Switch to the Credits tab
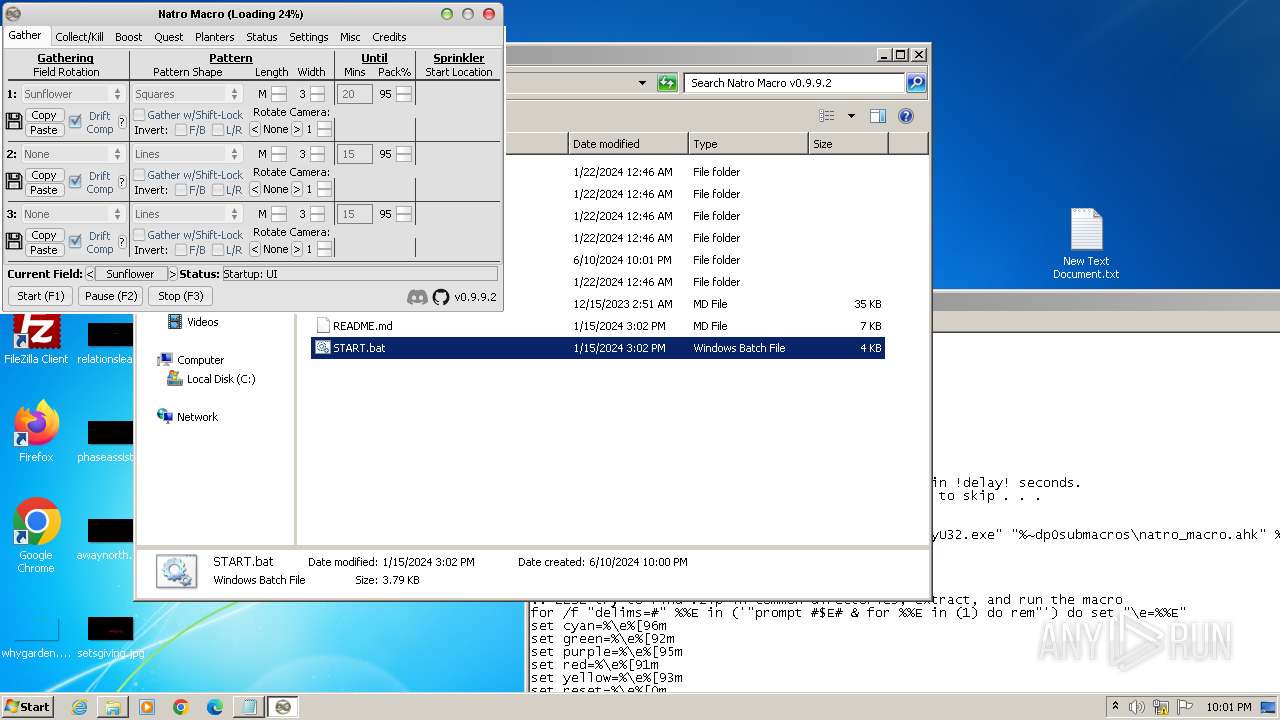The height and width of the screenshot is (720, 1280). click(x=389, y=37)
